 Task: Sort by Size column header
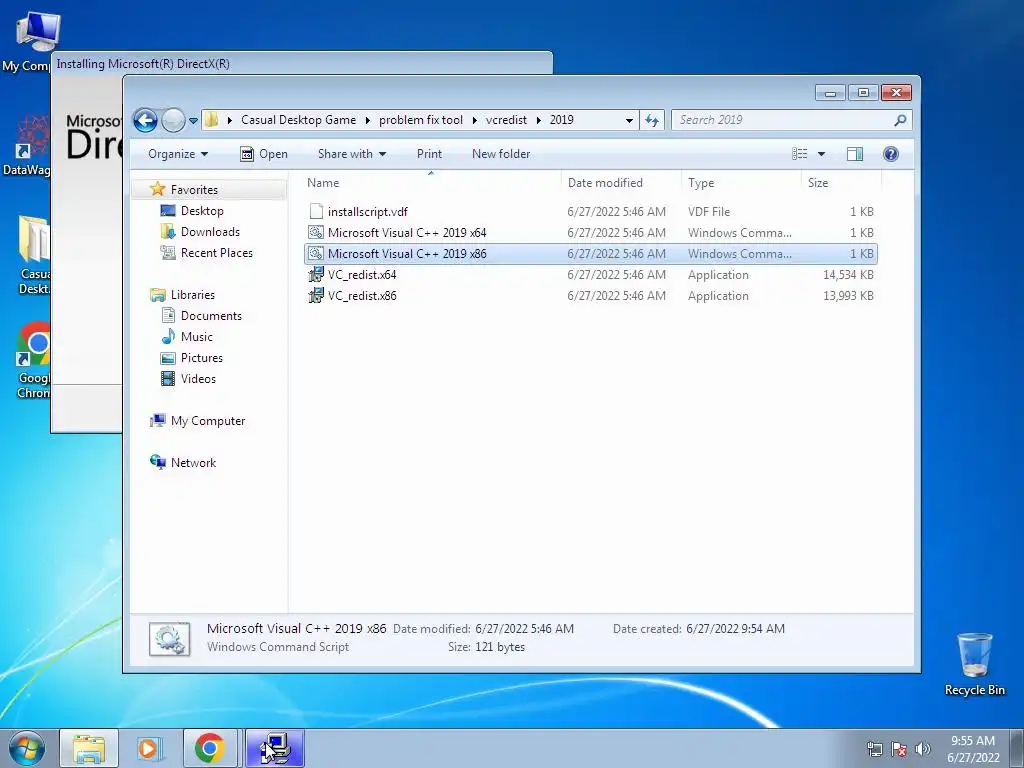pyautogui.click(x=841, y=183)
